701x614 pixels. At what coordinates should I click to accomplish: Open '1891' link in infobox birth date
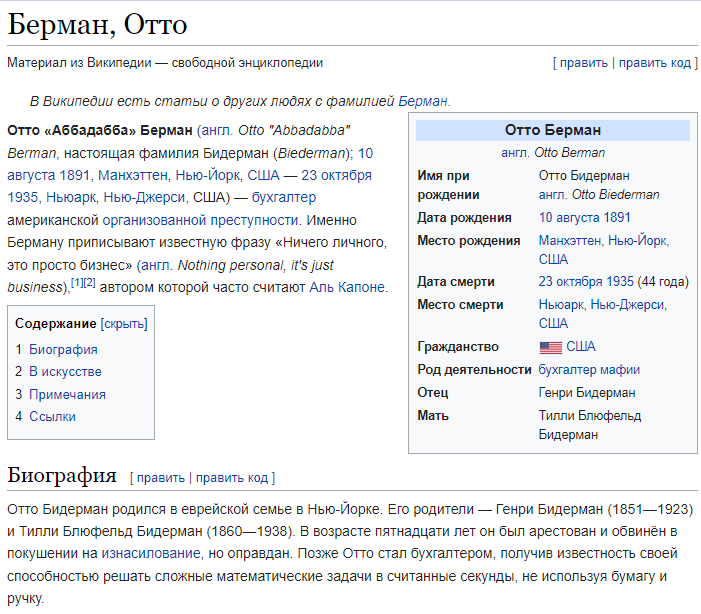[617, 217]
